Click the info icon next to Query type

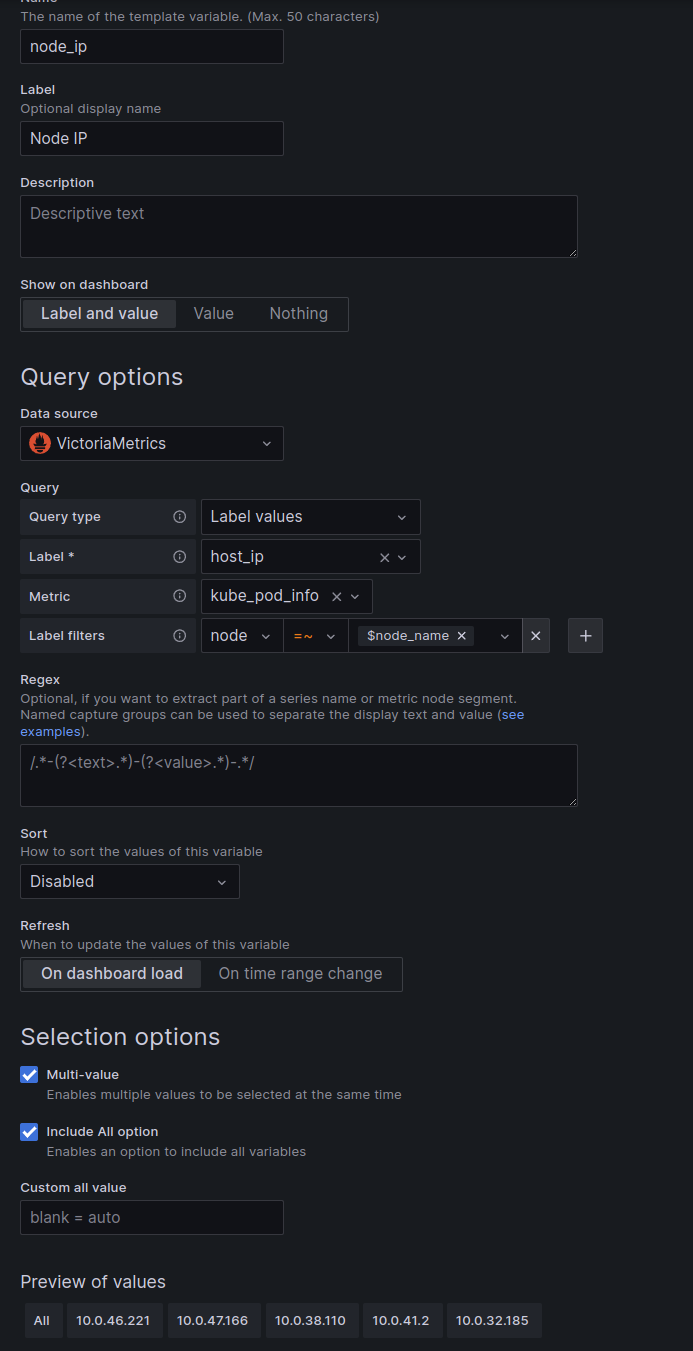(x=180, y=517)
